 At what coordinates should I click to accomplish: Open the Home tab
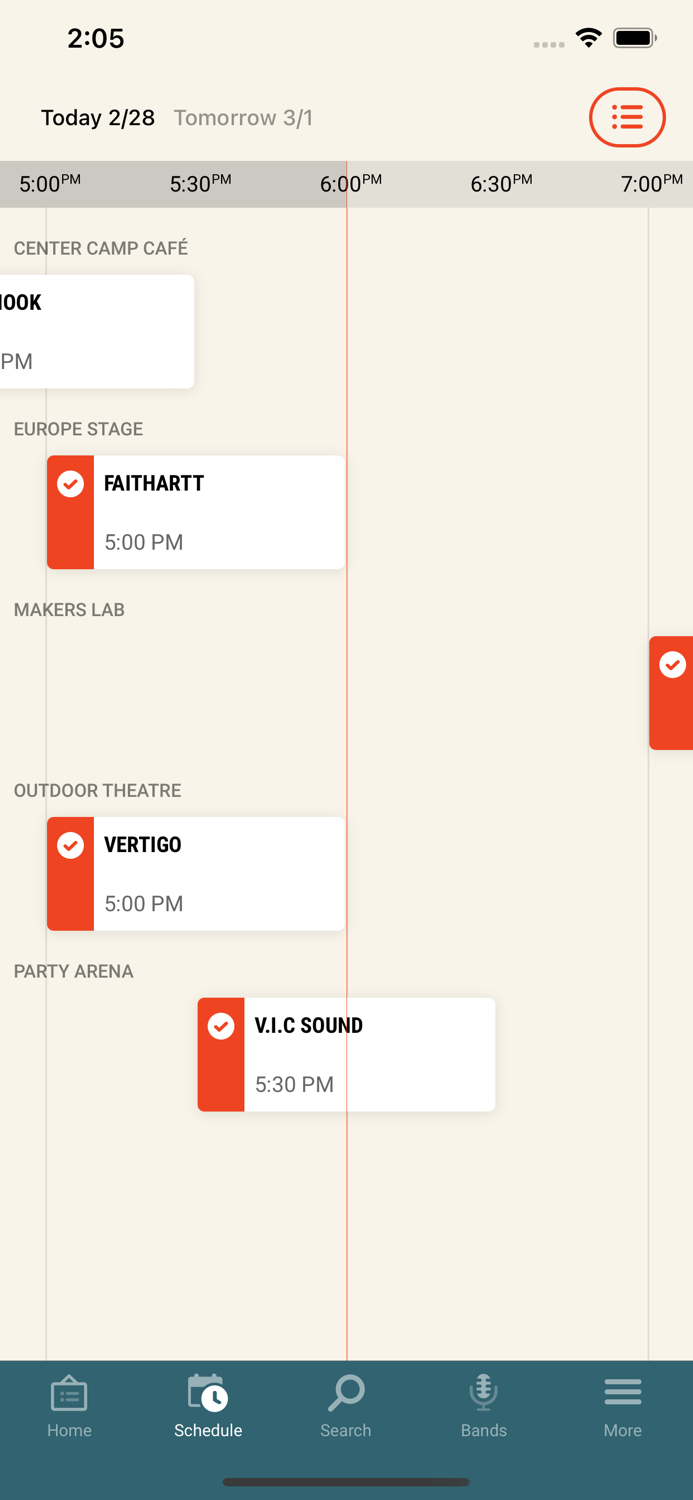tap(69, 1406)
